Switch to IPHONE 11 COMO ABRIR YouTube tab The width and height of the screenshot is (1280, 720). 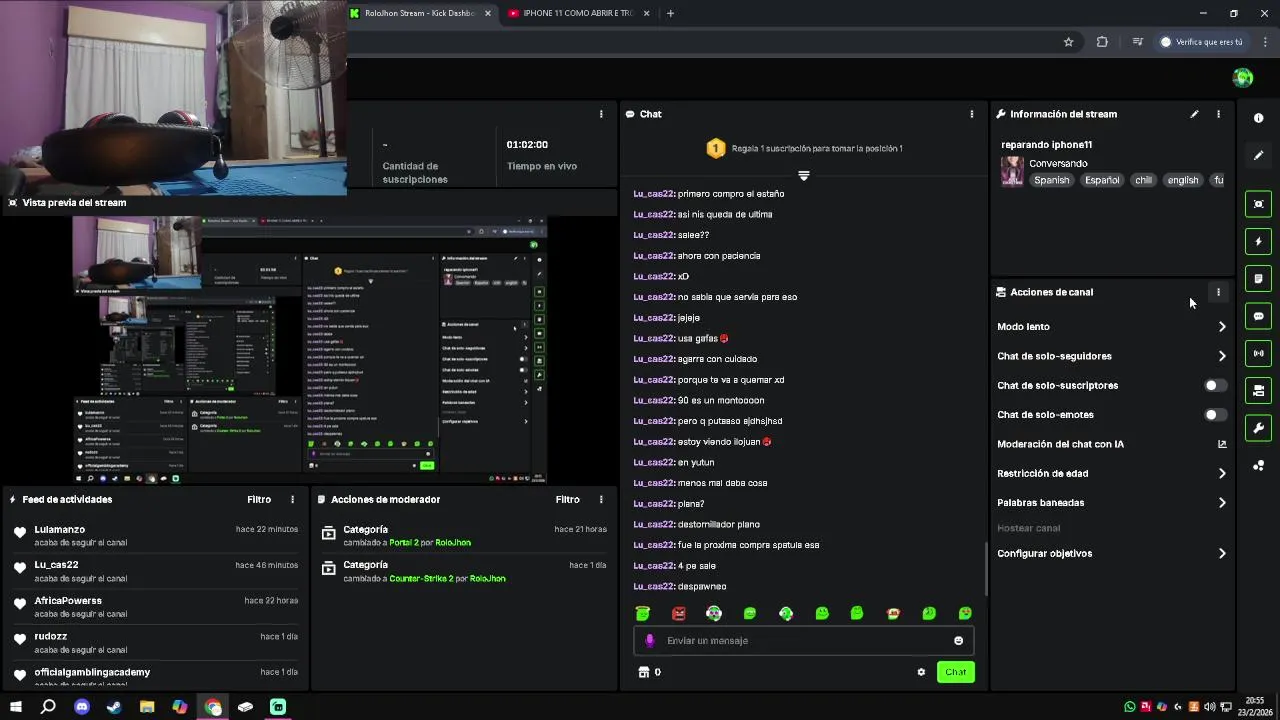tap(578, 13)
